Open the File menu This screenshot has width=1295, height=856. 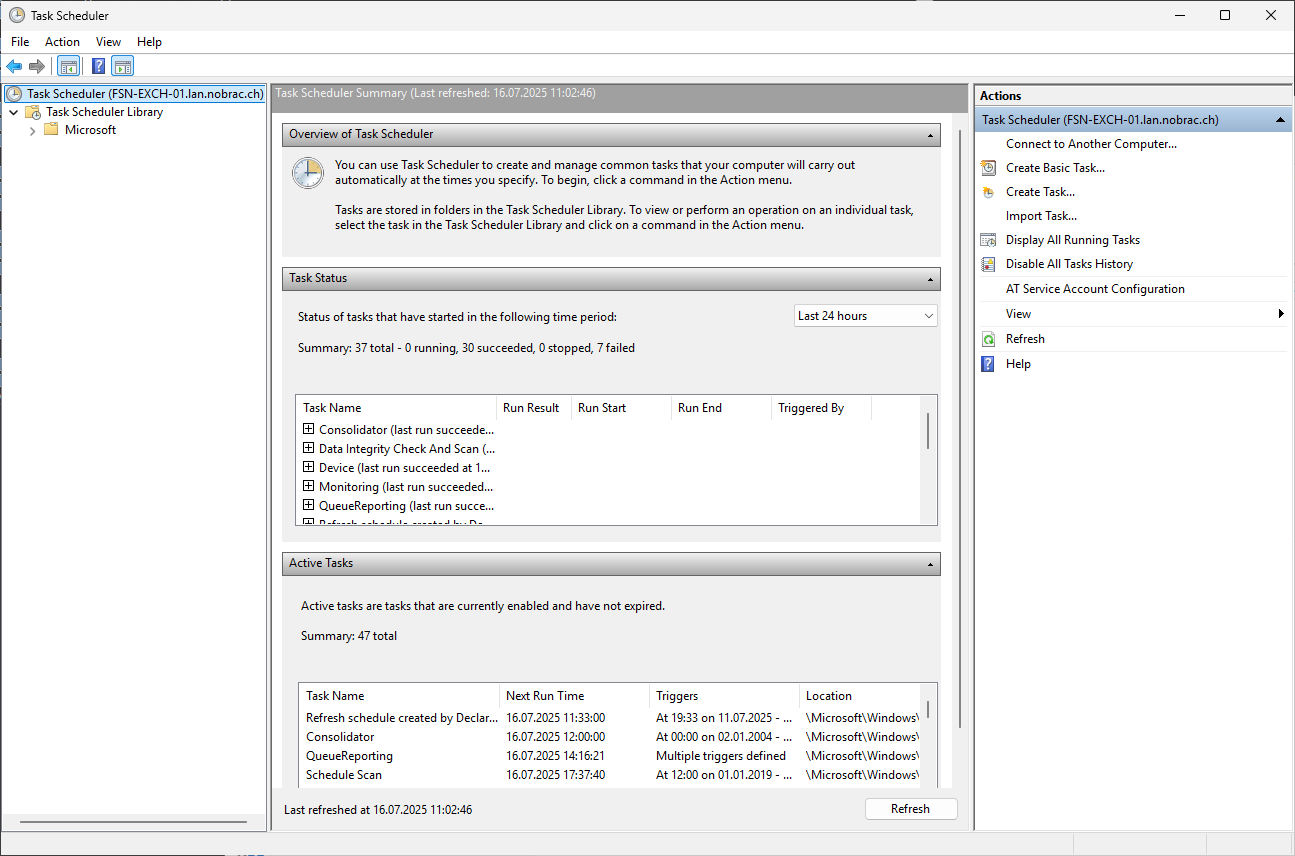click(20, 42)
